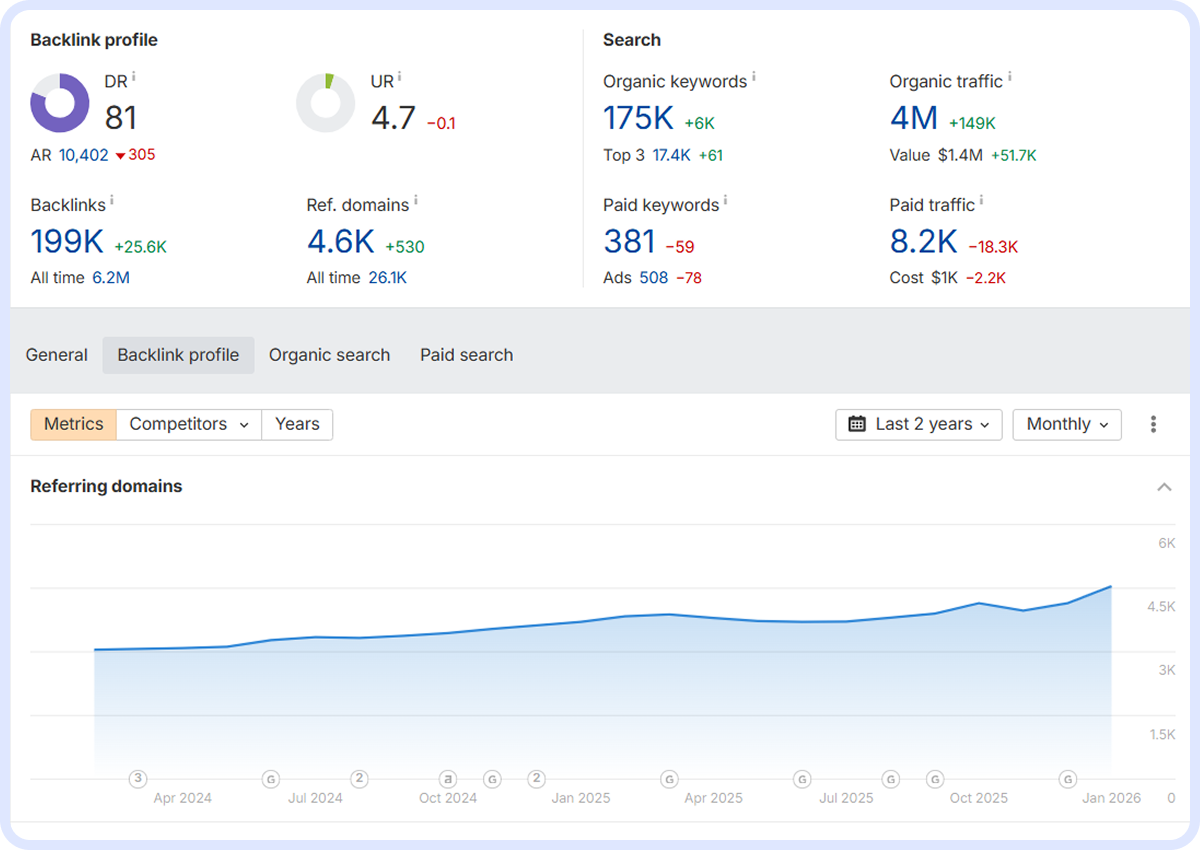Switch chart to Years view
The image size is (1200, 850).
297,424
